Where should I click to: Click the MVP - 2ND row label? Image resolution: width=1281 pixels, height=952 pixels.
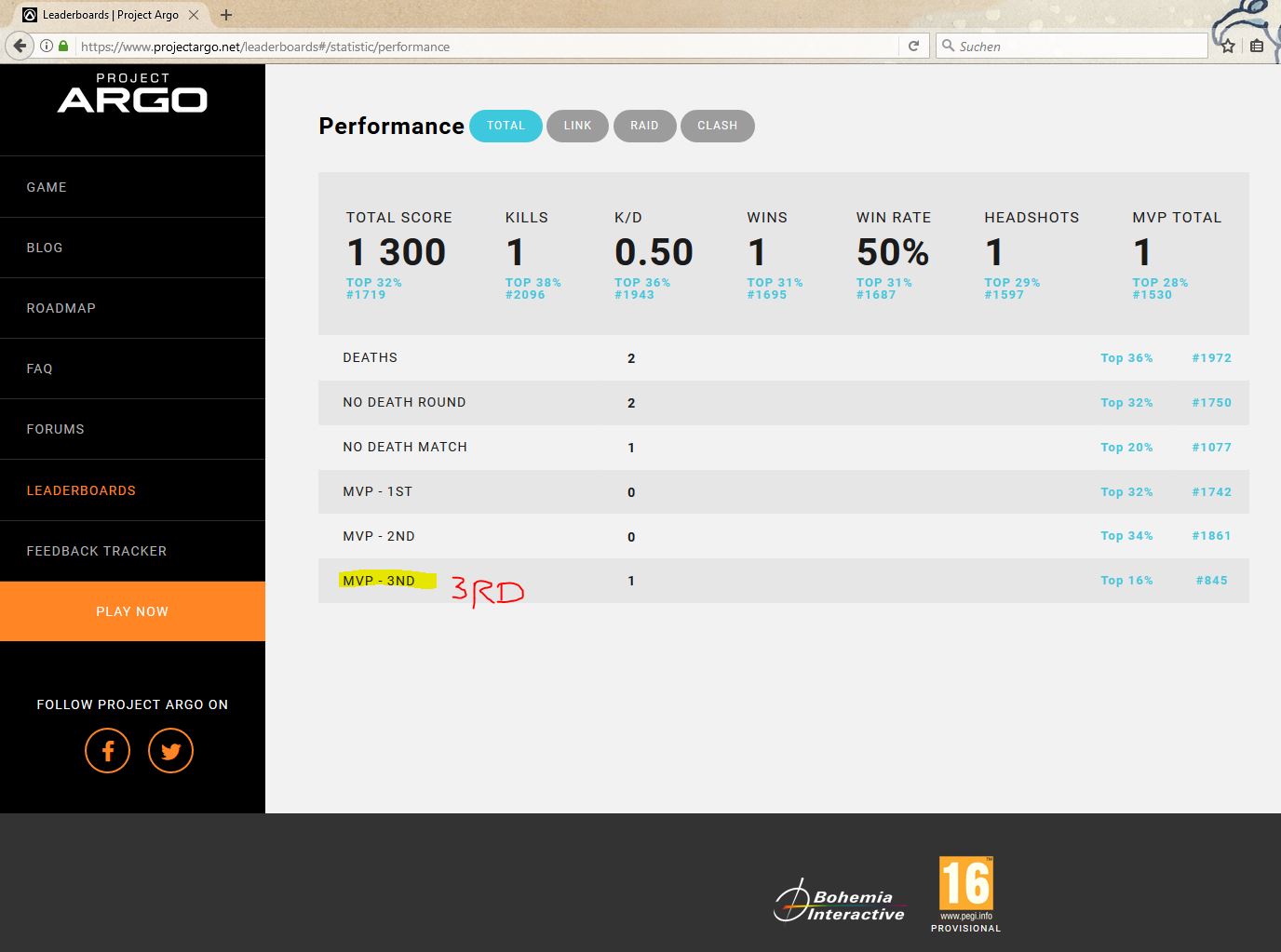coord(379,536)
